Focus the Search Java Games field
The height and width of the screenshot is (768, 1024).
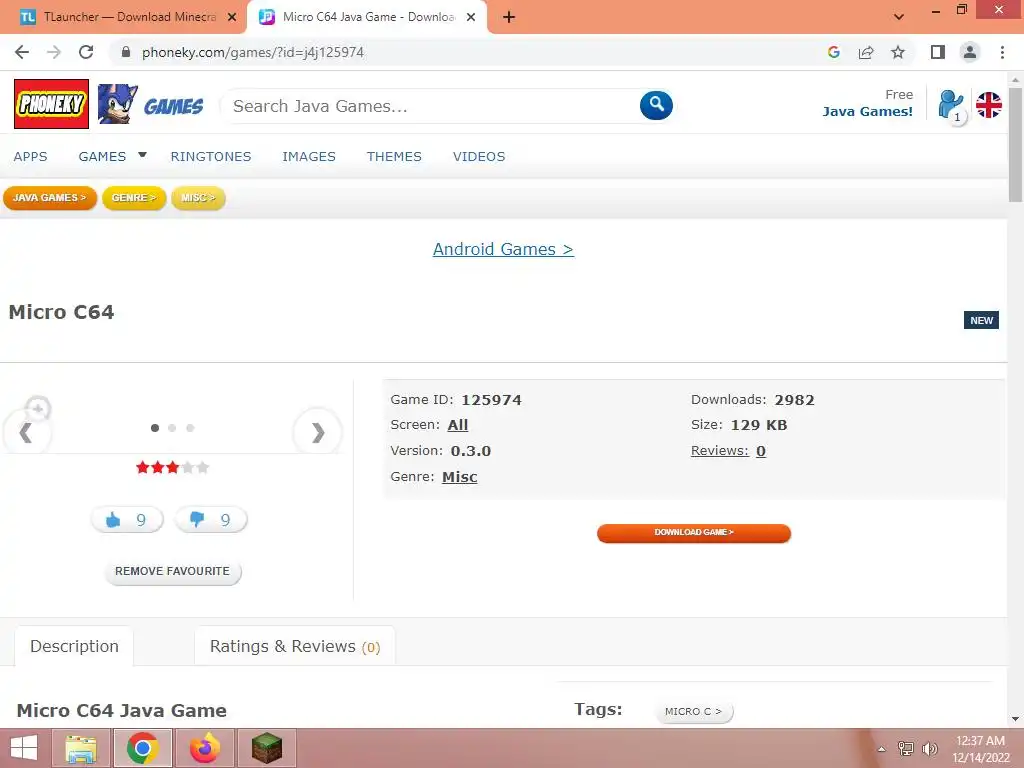click(431, 106)
